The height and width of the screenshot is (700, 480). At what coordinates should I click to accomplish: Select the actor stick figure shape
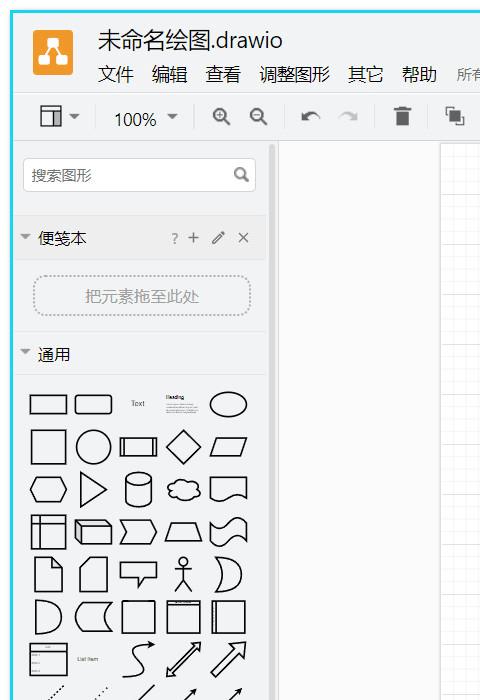click(x=183, y=574)
